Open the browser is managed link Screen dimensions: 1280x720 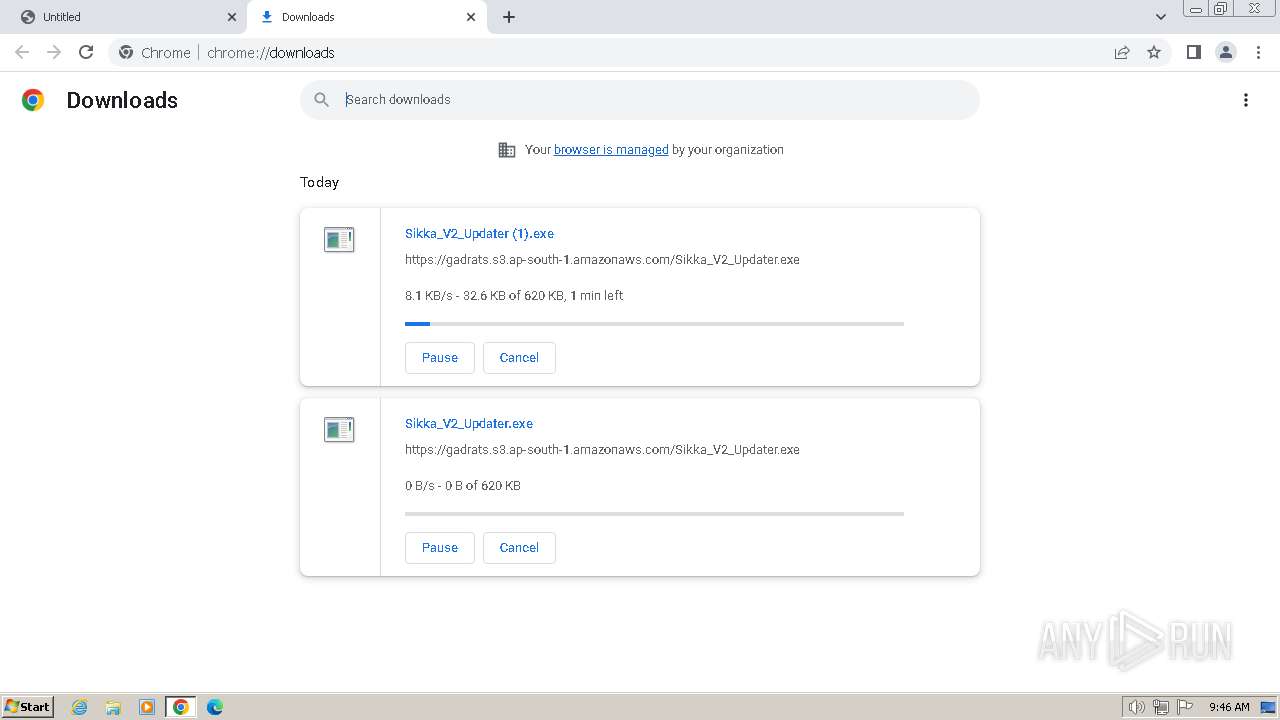coord(611,150)
